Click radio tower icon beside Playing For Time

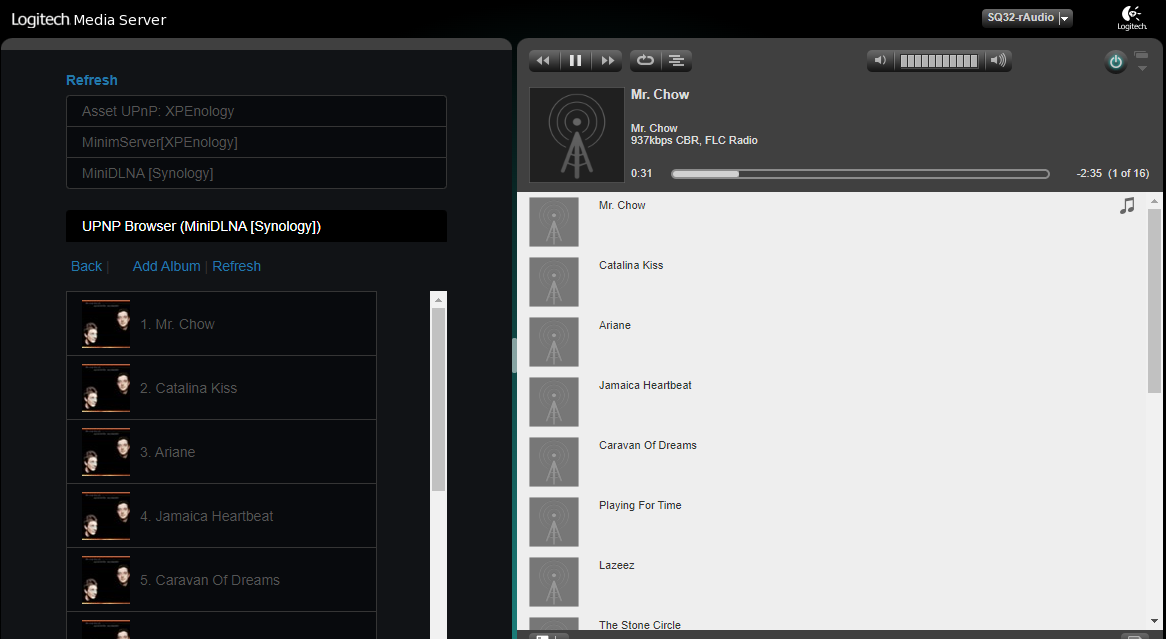coord(554,522)
